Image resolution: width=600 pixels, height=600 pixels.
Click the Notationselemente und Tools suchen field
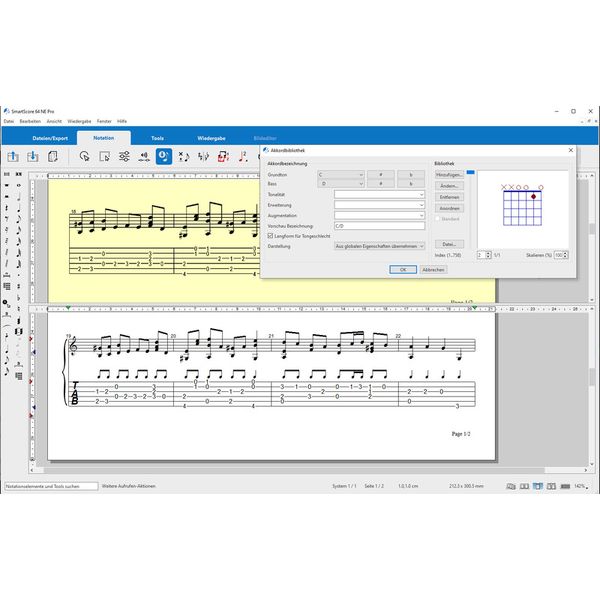(x=51, y=486)
